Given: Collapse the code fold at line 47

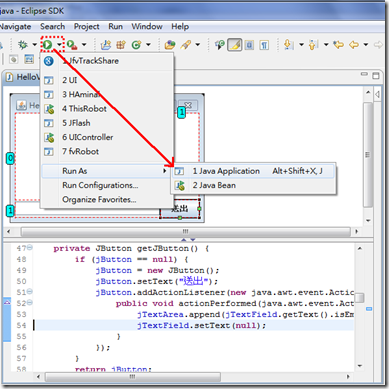Looking at the screenshot, I should coord(30,247).
